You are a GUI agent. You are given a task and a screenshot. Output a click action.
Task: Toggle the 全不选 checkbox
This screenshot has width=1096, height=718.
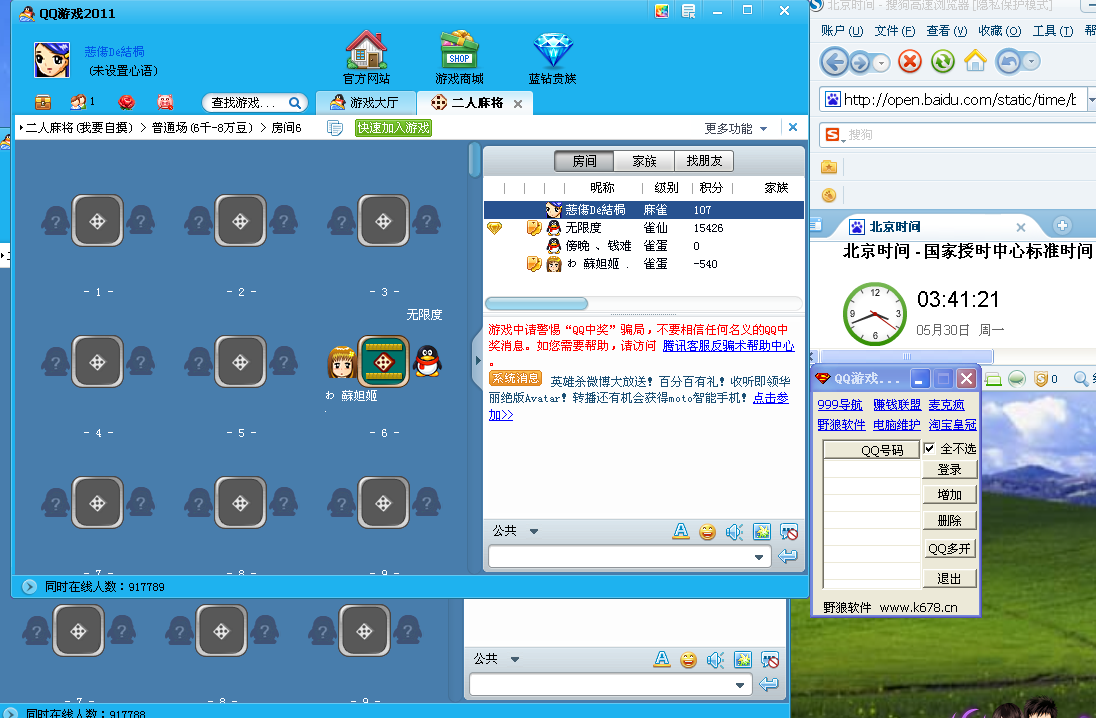coord(929,448)
